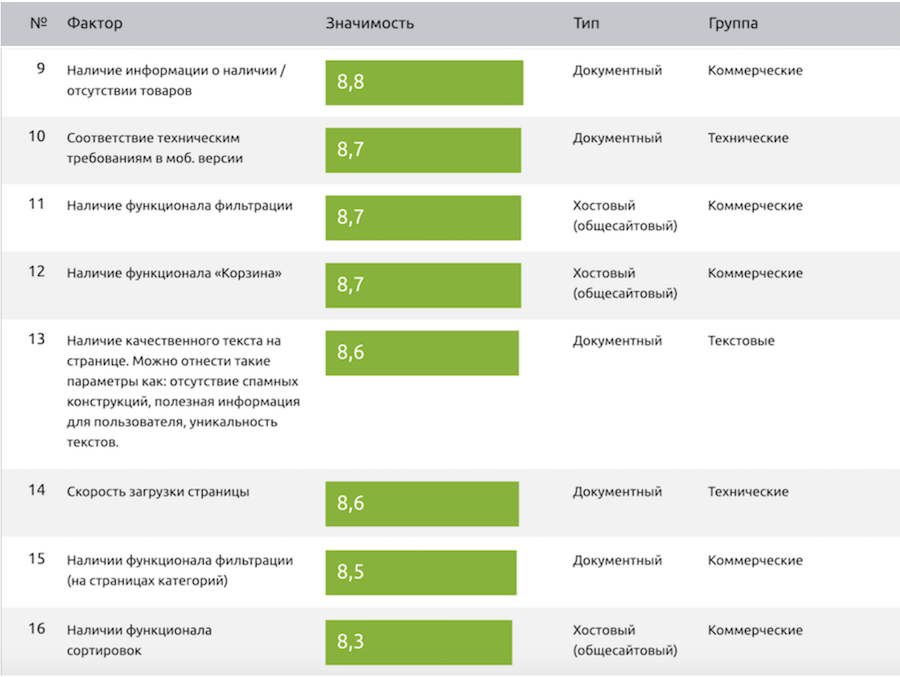Screen dimensions: 900x677
Task: Click the 'Текстовые' group cell in row 13
Action: tap(741, 341)
